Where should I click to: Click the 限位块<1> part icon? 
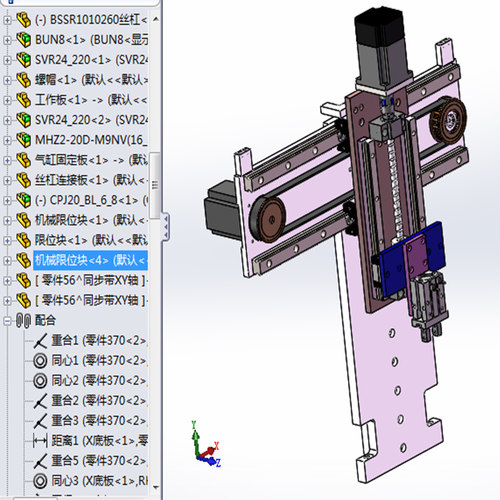click(x=23, y=240)
